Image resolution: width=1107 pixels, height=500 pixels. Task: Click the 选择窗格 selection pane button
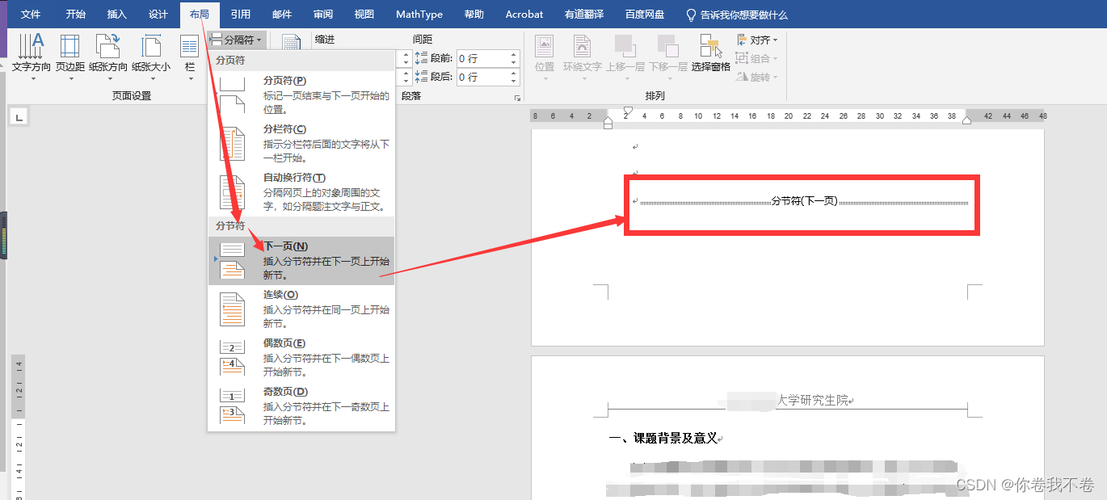(x=710, y=54)
